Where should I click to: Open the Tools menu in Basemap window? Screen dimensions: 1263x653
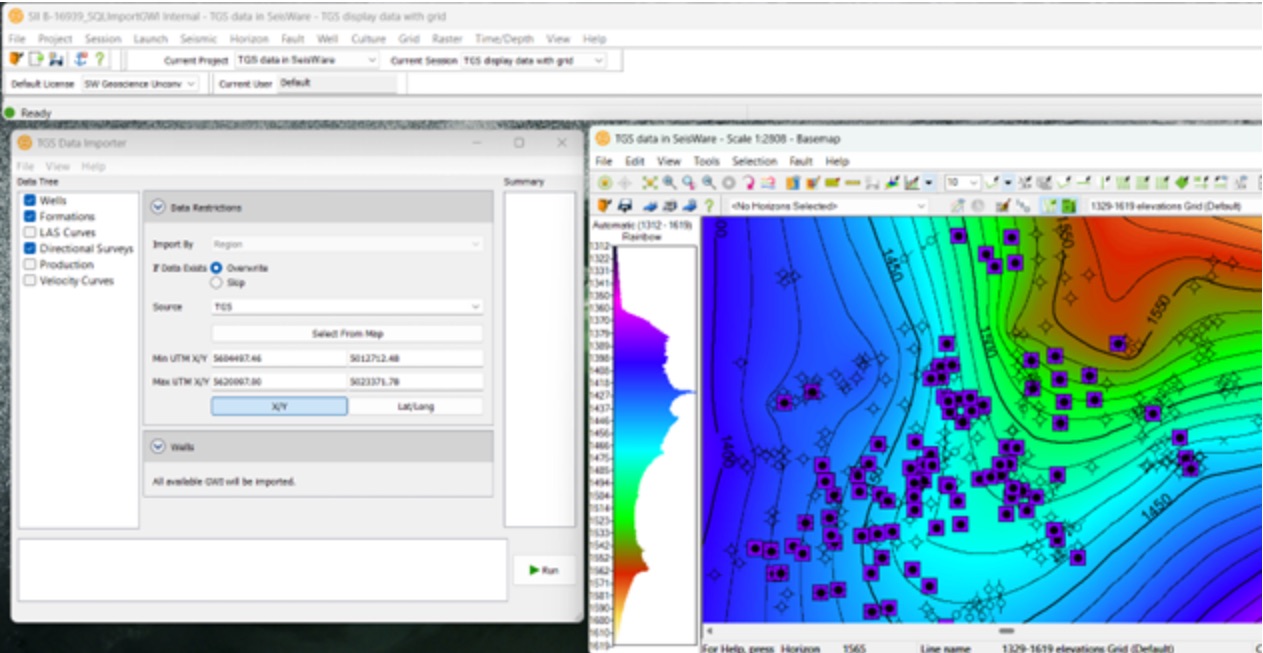coord(706,161)
